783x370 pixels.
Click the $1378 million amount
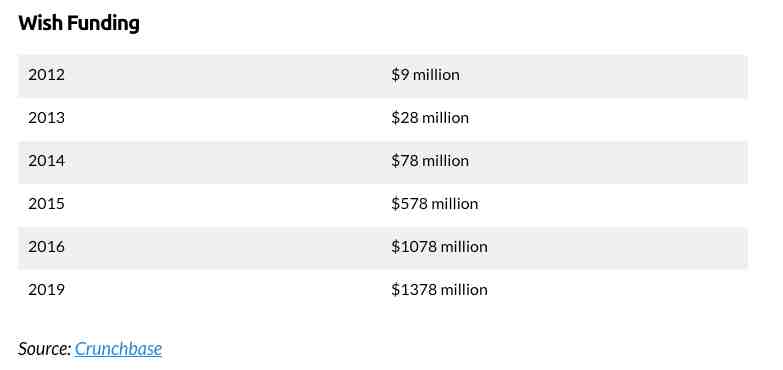(439, 290)
